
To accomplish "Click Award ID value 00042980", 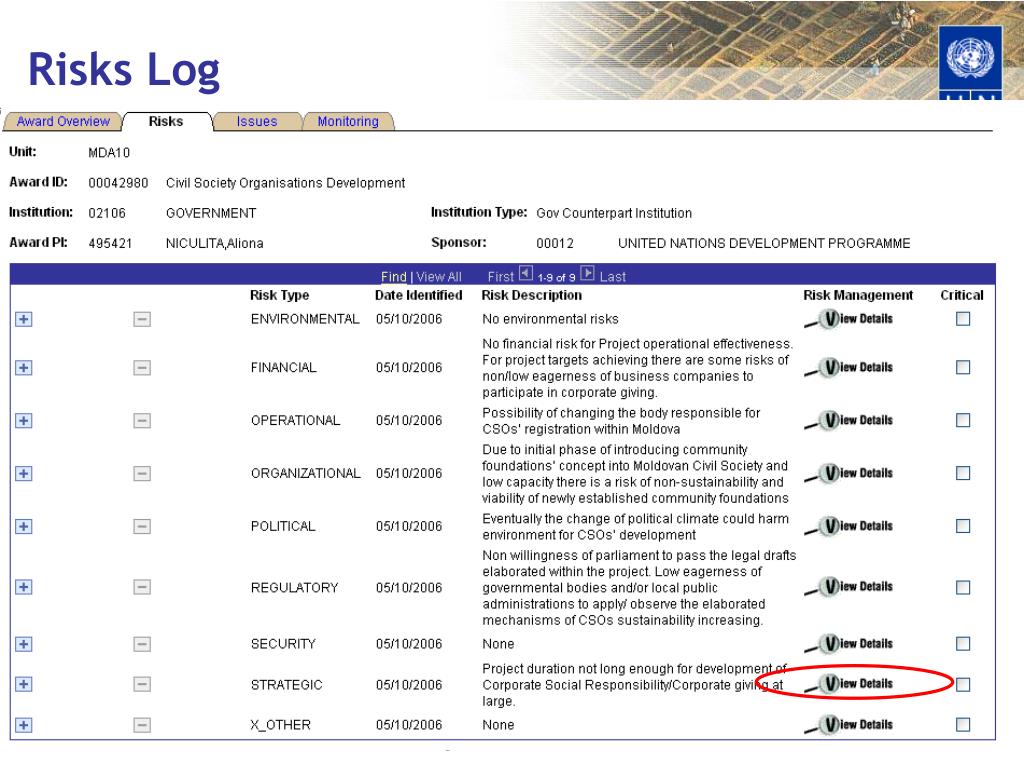I will pos(118,183).
